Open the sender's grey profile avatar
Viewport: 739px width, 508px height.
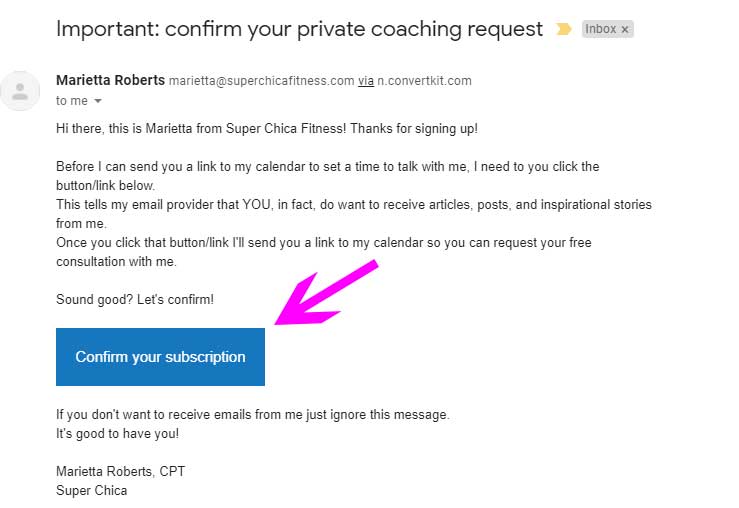click(x=20, y=91)
